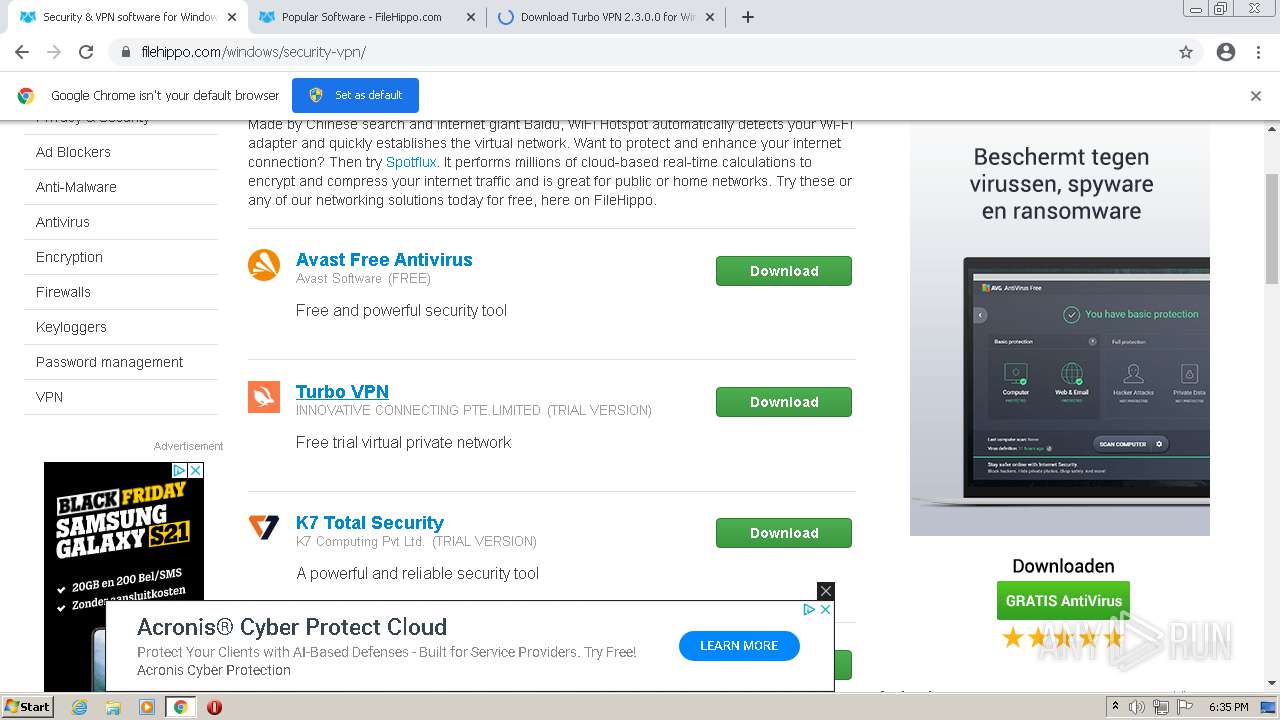This screenshot has width=1280, height=720.
Task: Download Avast Free Antivirus
Action: click(784, 271)
